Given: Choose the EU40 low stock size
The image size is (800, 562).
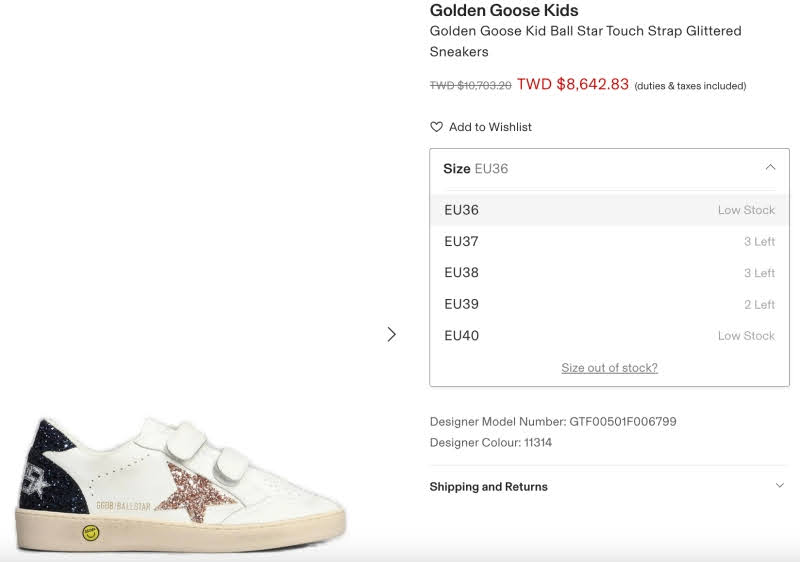Looking at the screenshot, I should pyautogui.click(x=461, y=335).
